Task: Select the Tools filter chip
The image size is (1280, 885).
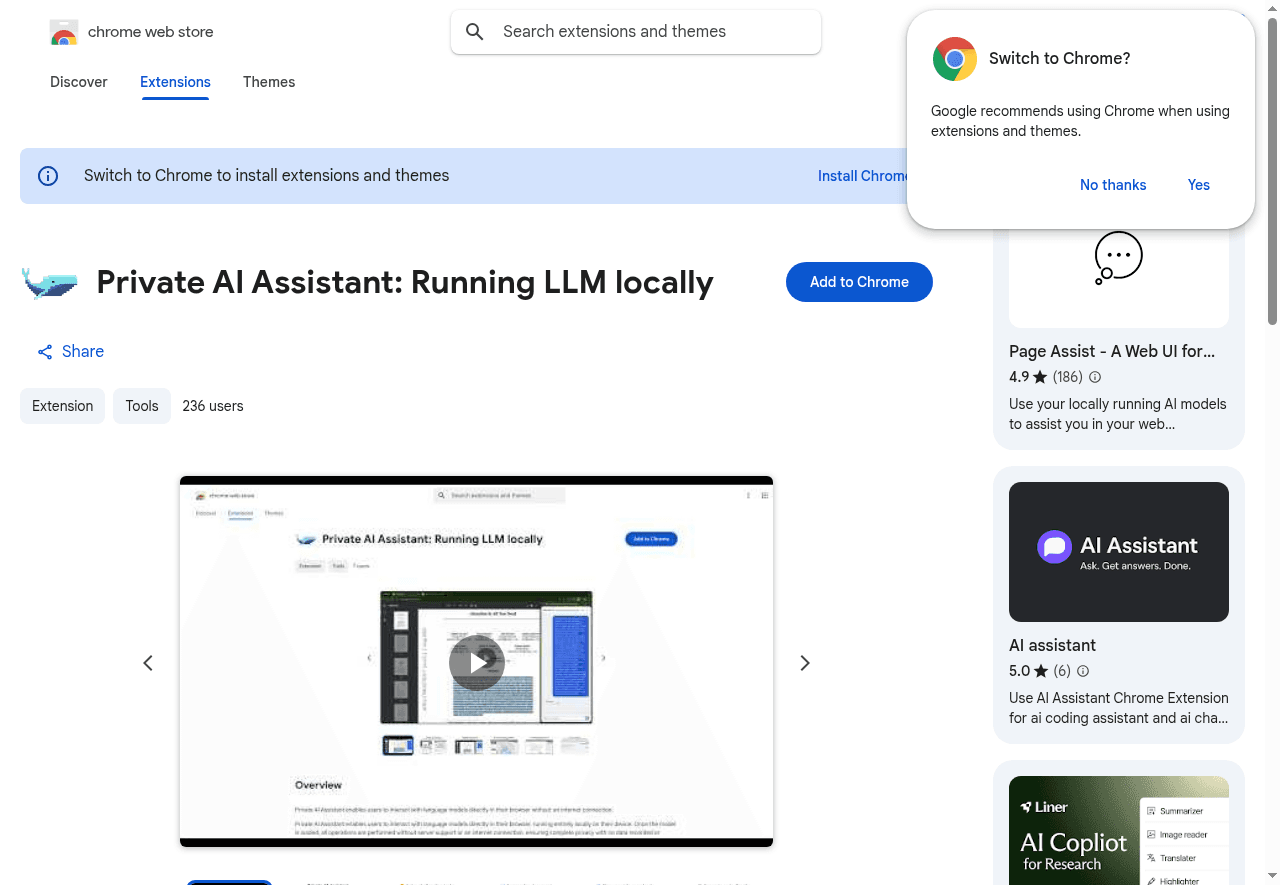Action: pyautogui.click(x=141, y=406)
